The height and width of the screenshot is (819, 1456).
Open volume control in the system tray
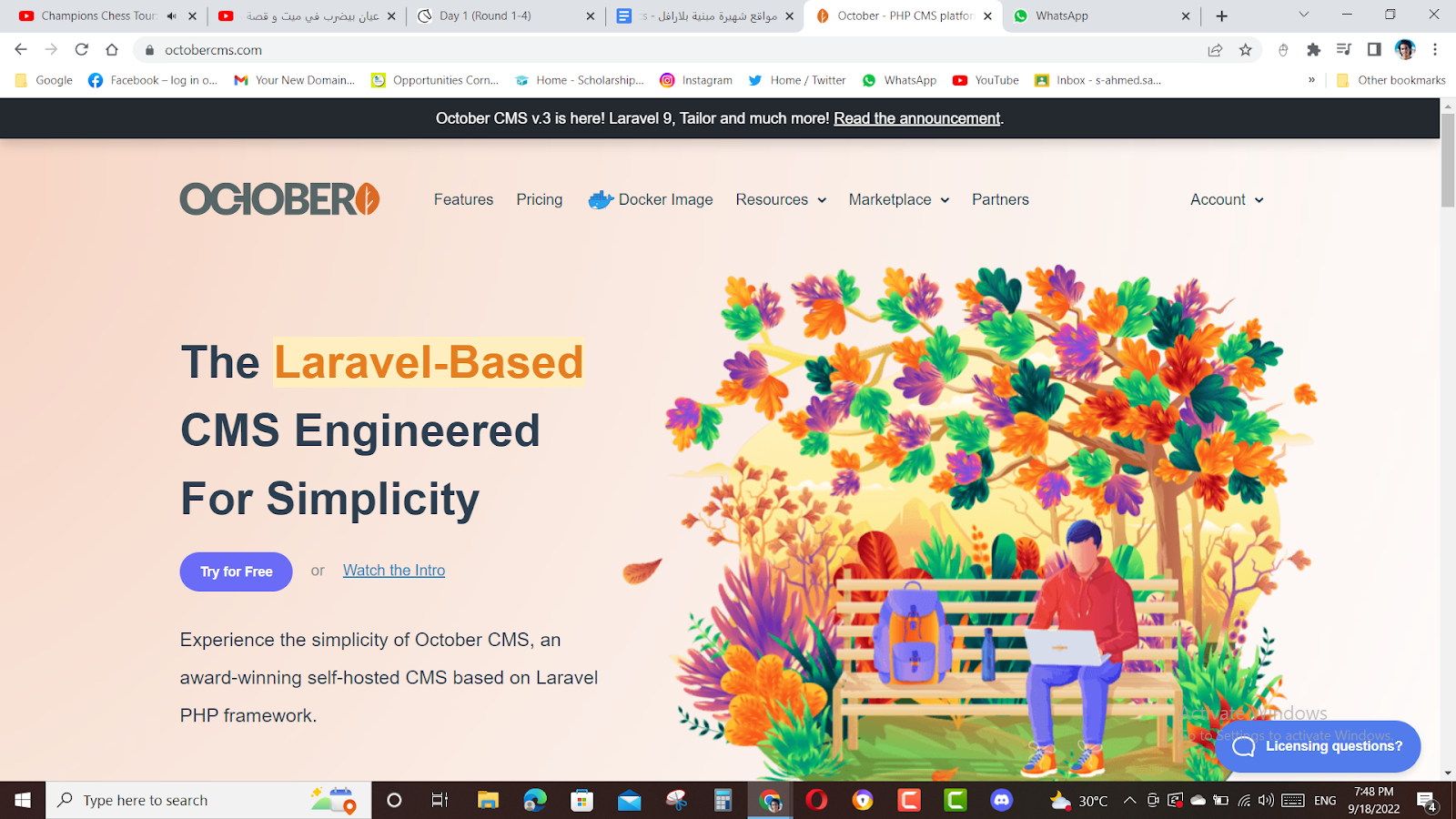(x=1266, y=801)
